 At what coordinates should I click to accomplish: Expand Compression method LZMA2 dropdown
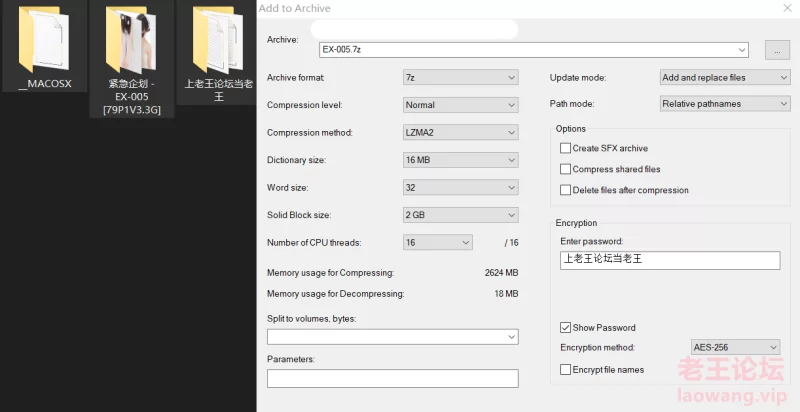[x=460, y=132]
